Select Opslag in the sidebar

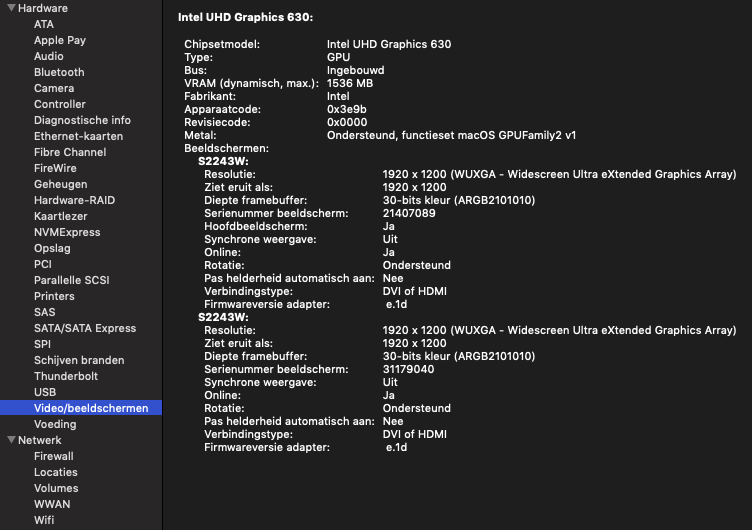tap(52, 248)
